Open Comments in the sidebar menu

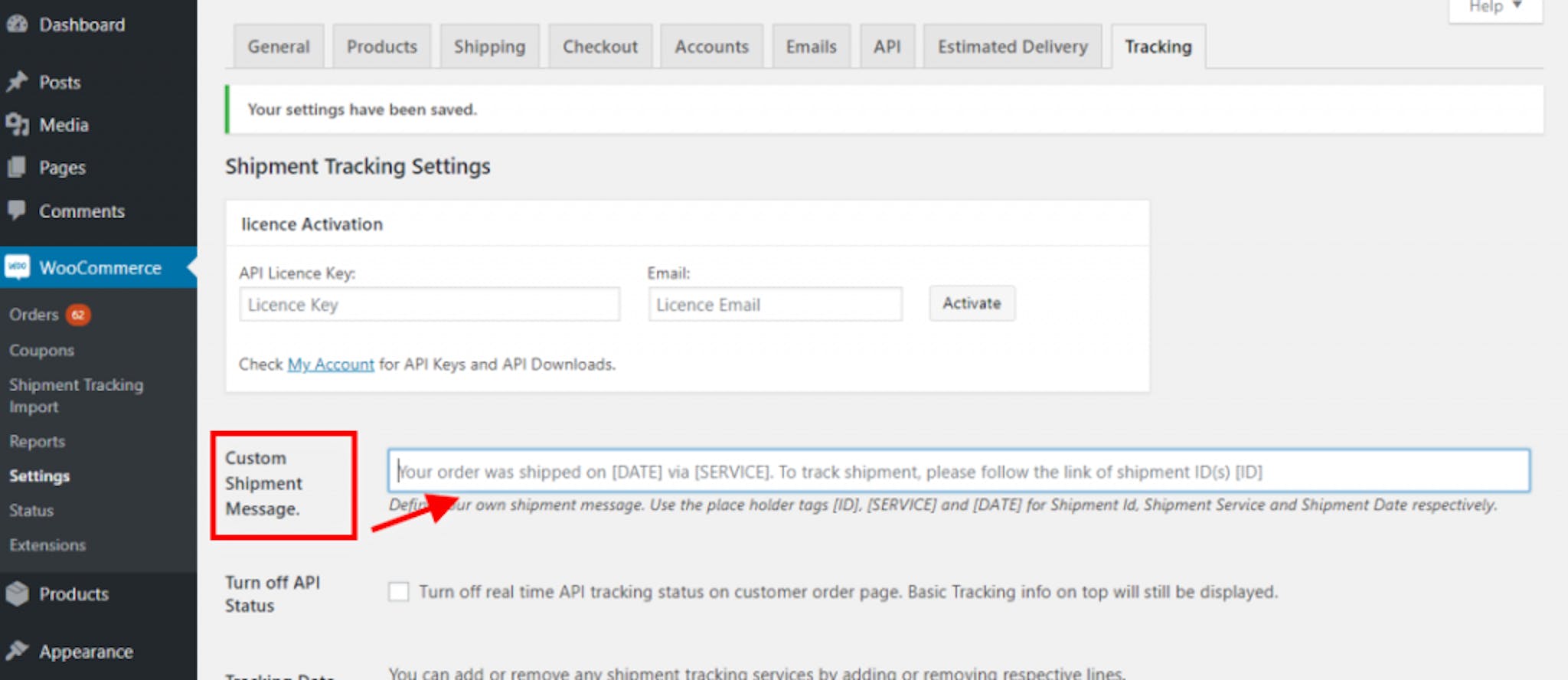tap(82, 211)
